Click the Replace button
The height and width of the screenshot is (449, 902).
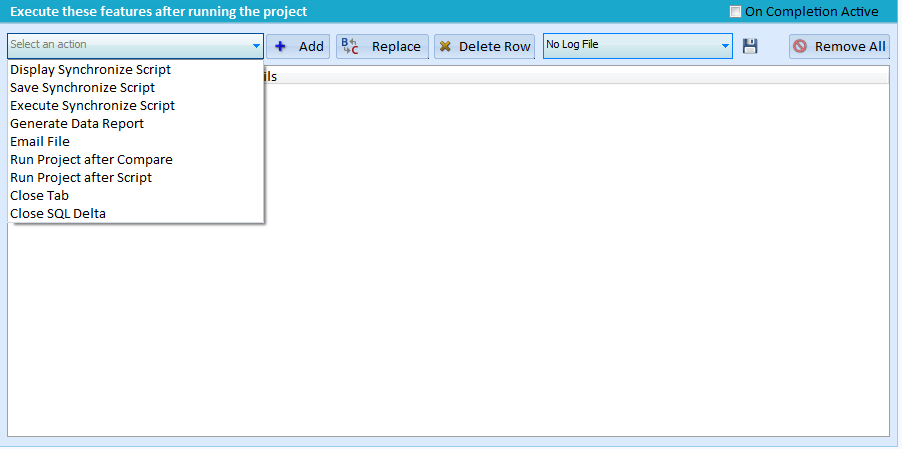(x=383, y=47)
